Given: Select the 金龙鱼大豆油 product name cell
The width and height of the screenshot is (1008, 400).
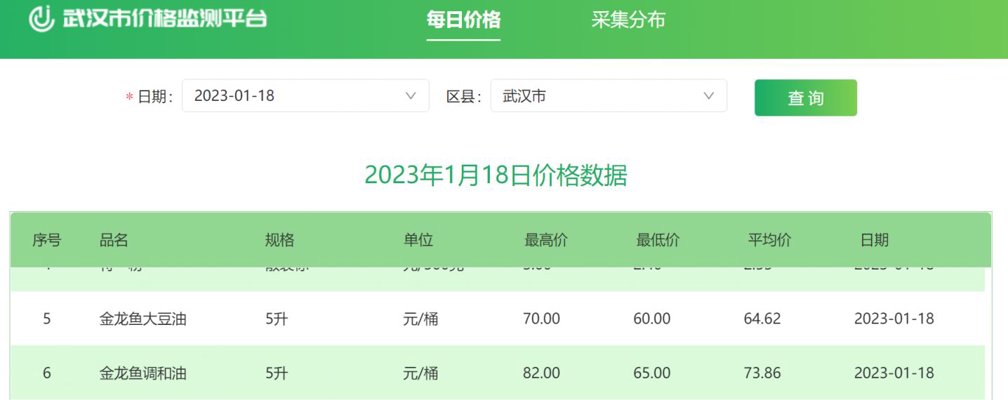Looking at the screenshot, I should [x=143, y=318].
